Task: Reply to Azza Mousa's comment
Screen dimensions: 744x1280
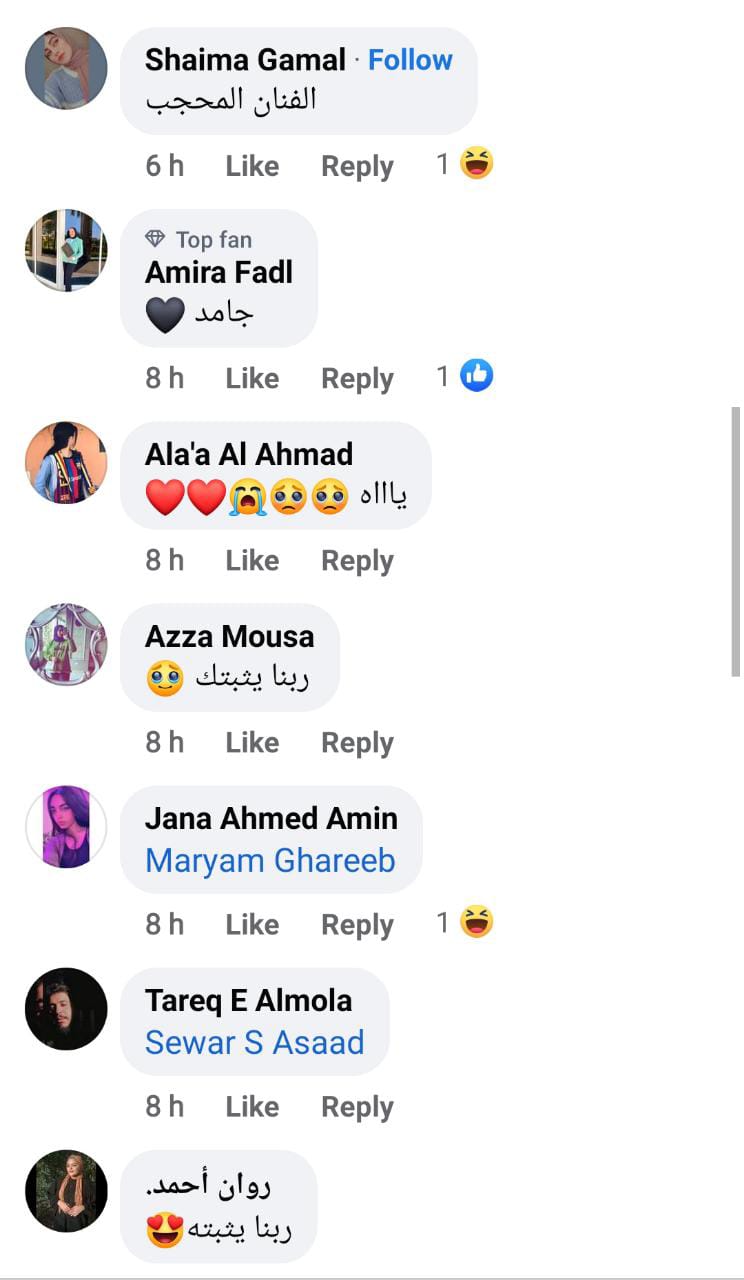Action: click(357, 743)
